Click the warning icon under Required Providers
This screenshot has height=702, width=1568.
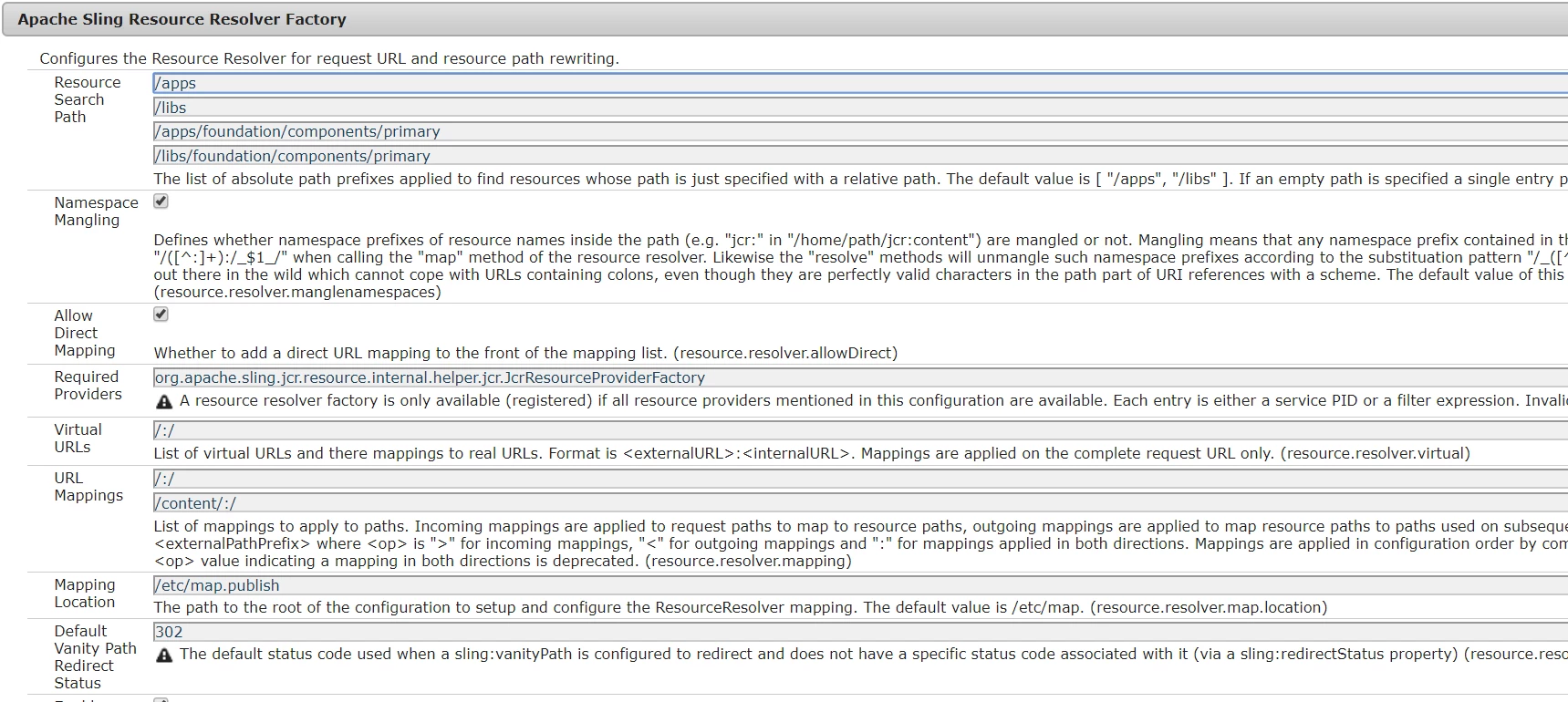tap(164, 402)
